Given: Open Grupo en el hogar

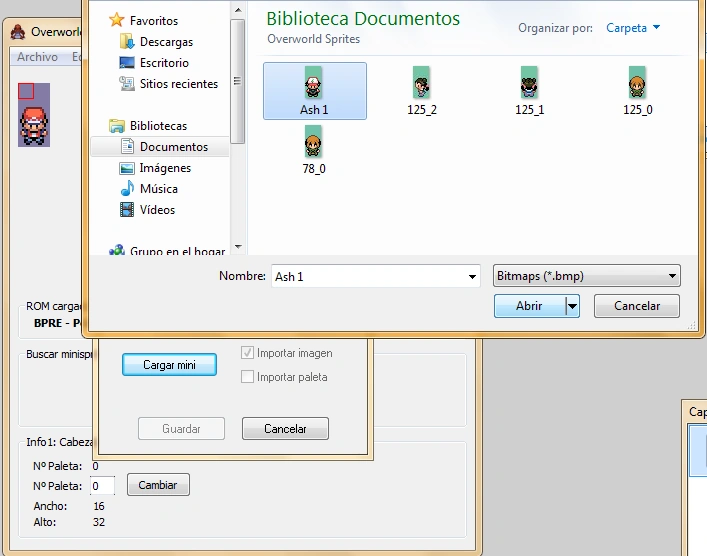Looking at the screenshot, I should [177, 251].
